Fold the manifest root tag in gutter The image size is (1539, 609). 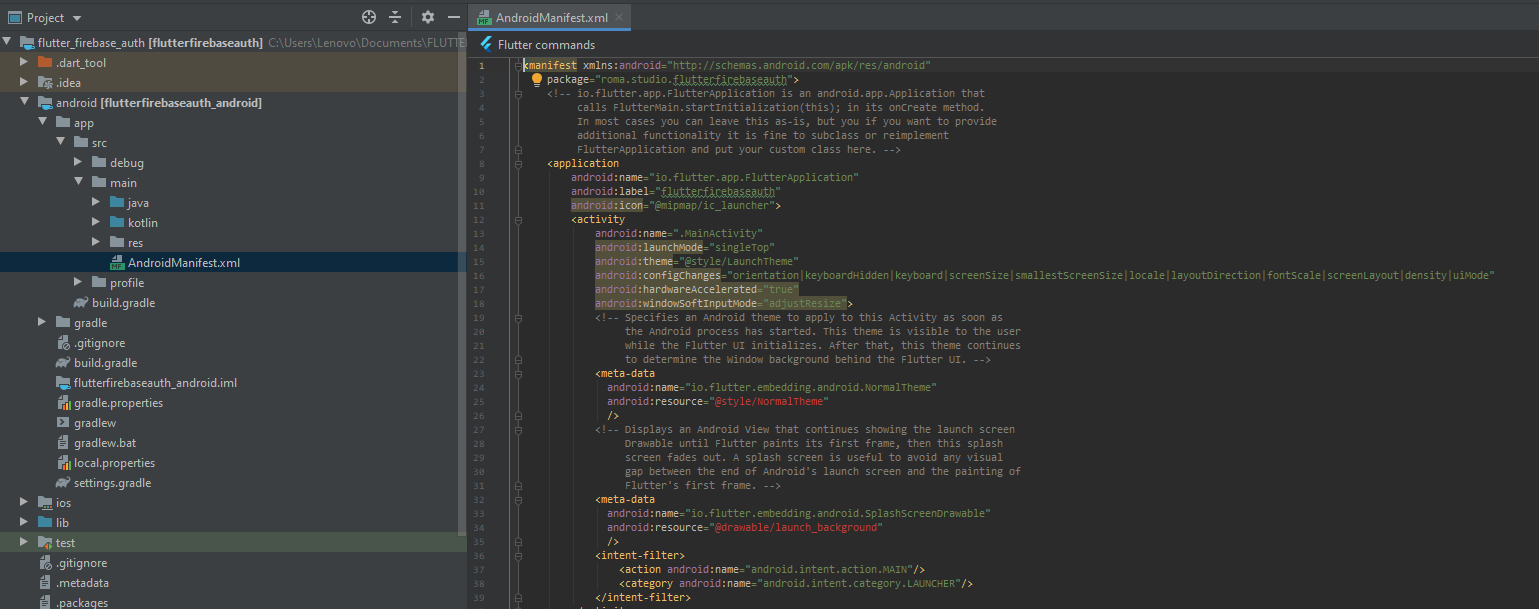coord(518,65)
